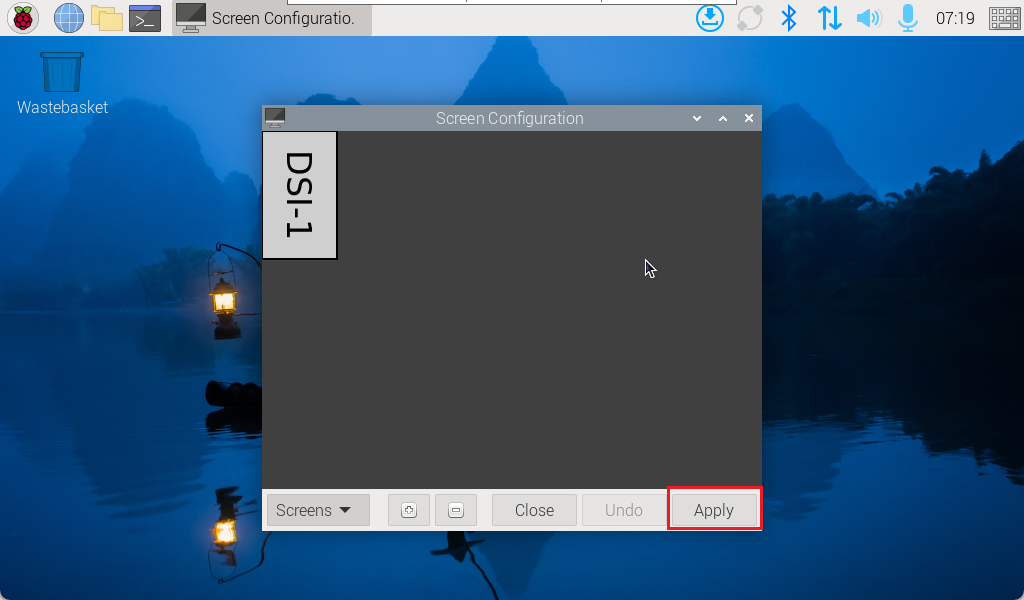The image size is (1024, 600).
Task: Open the file manager folder icon
Action: 106,18
